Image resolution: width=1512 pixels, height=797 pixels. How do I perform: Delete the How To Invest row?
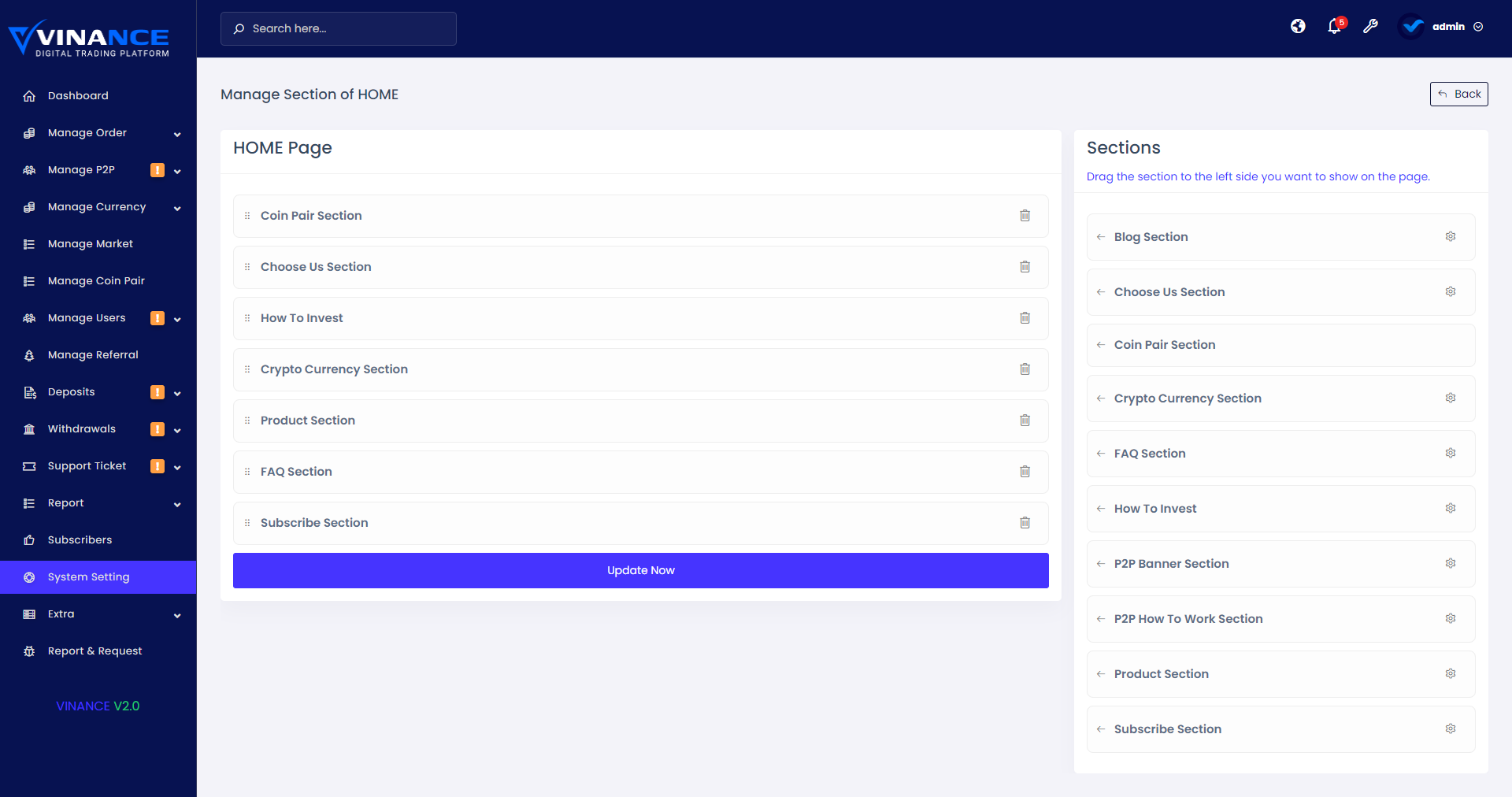tap(1025, 318)
